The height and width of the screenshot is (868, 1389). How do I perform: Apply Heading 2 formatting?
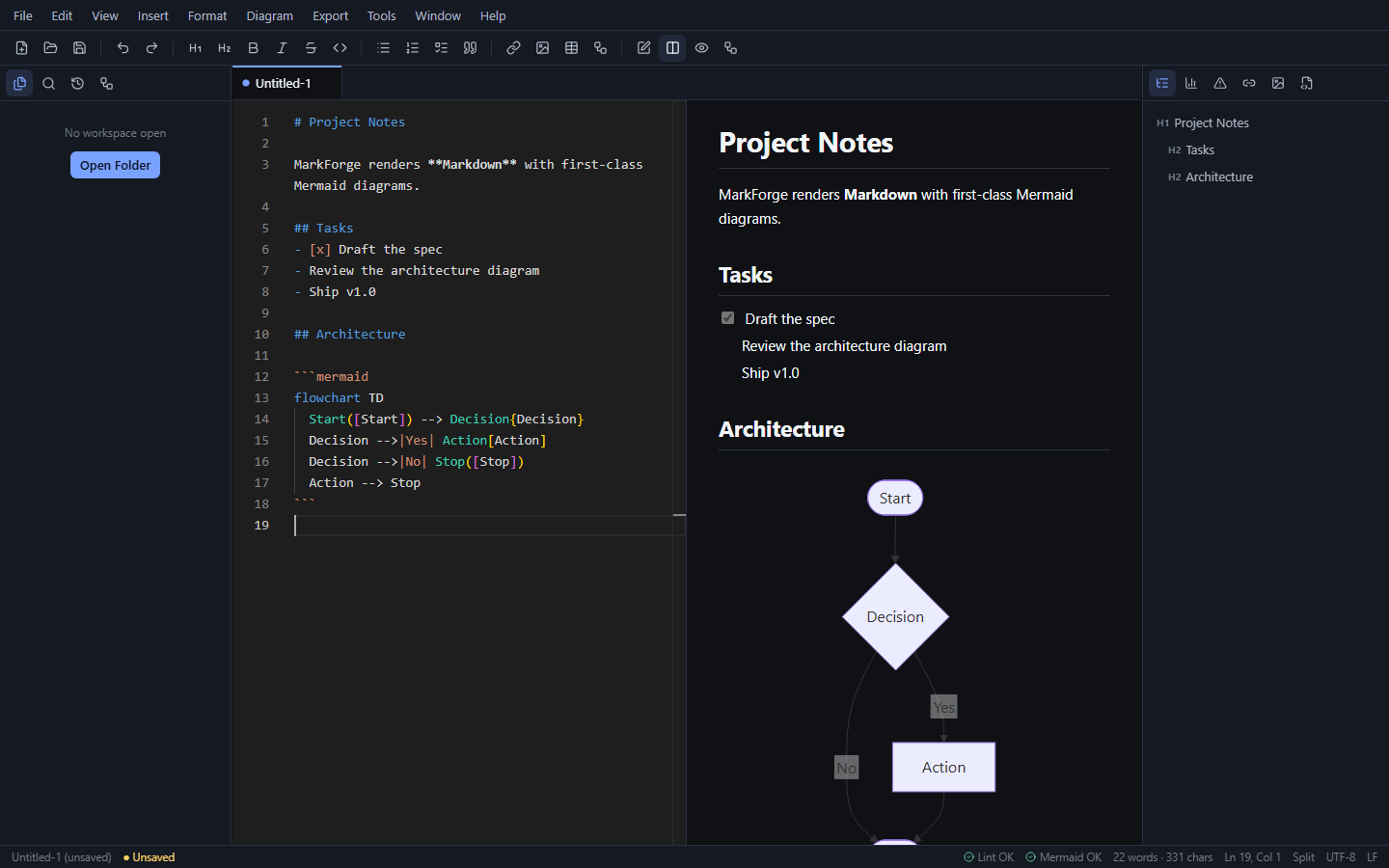225,48
